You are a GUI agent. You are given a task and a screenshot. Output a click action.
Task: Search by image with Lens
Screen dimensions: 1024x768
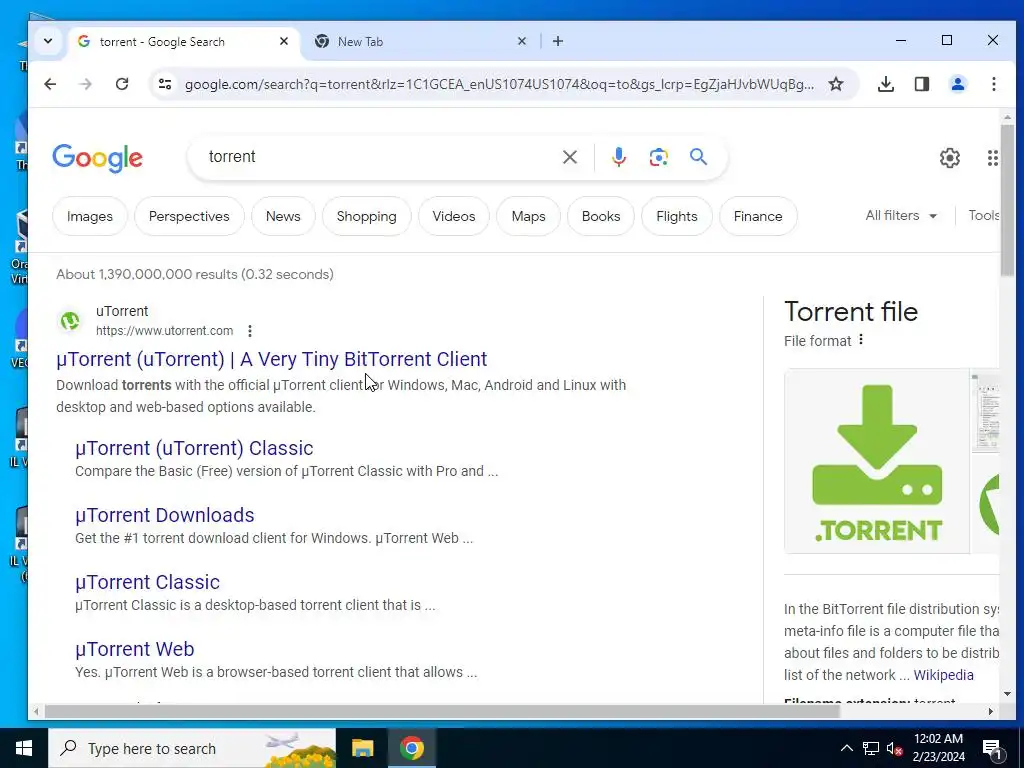tap(658, 157)
